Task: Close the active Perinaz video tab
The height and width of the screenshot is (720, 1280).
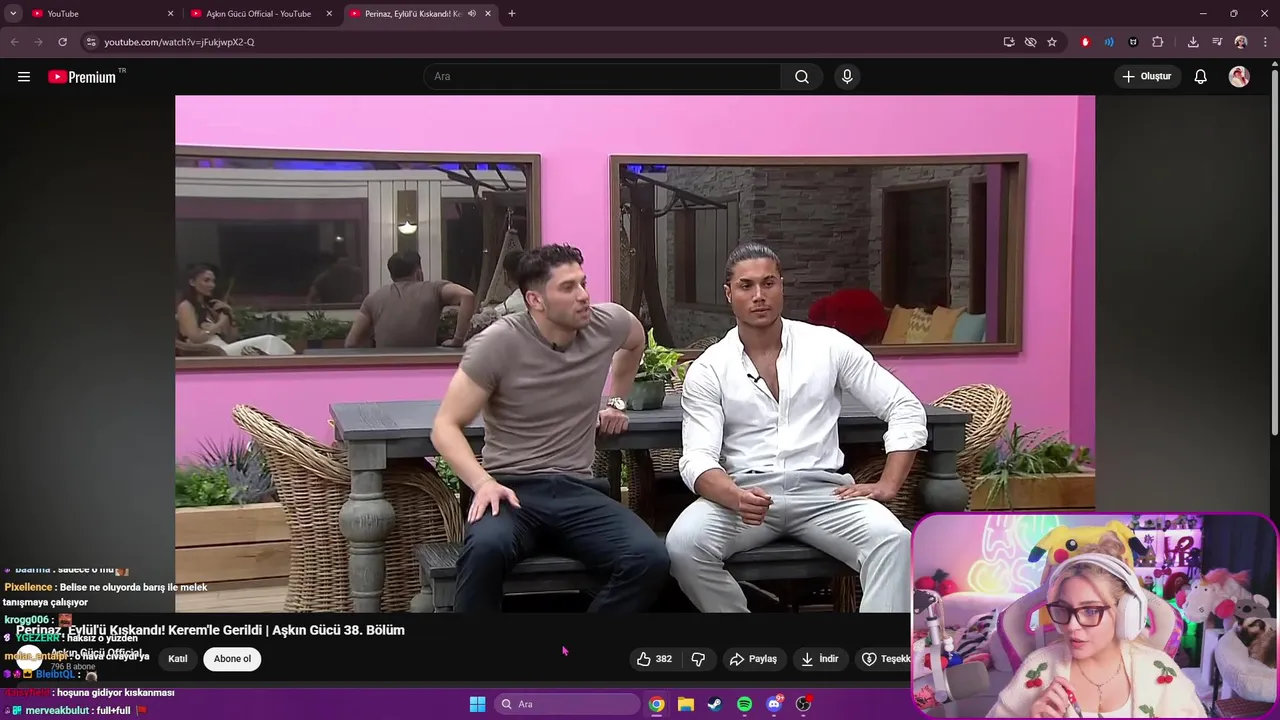Action: 488,14
